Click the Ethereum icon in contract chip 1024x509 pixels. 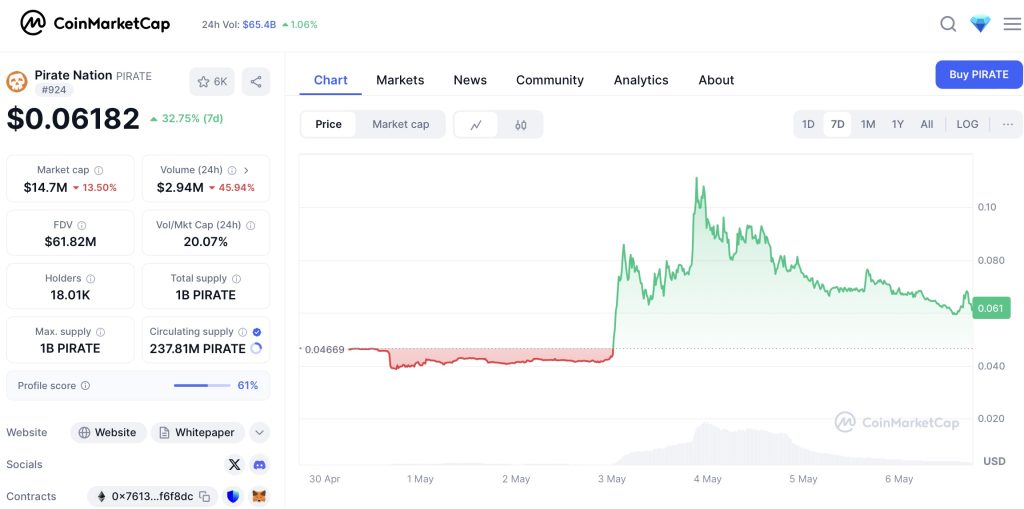pyautogui.click(x=101, y=497)
